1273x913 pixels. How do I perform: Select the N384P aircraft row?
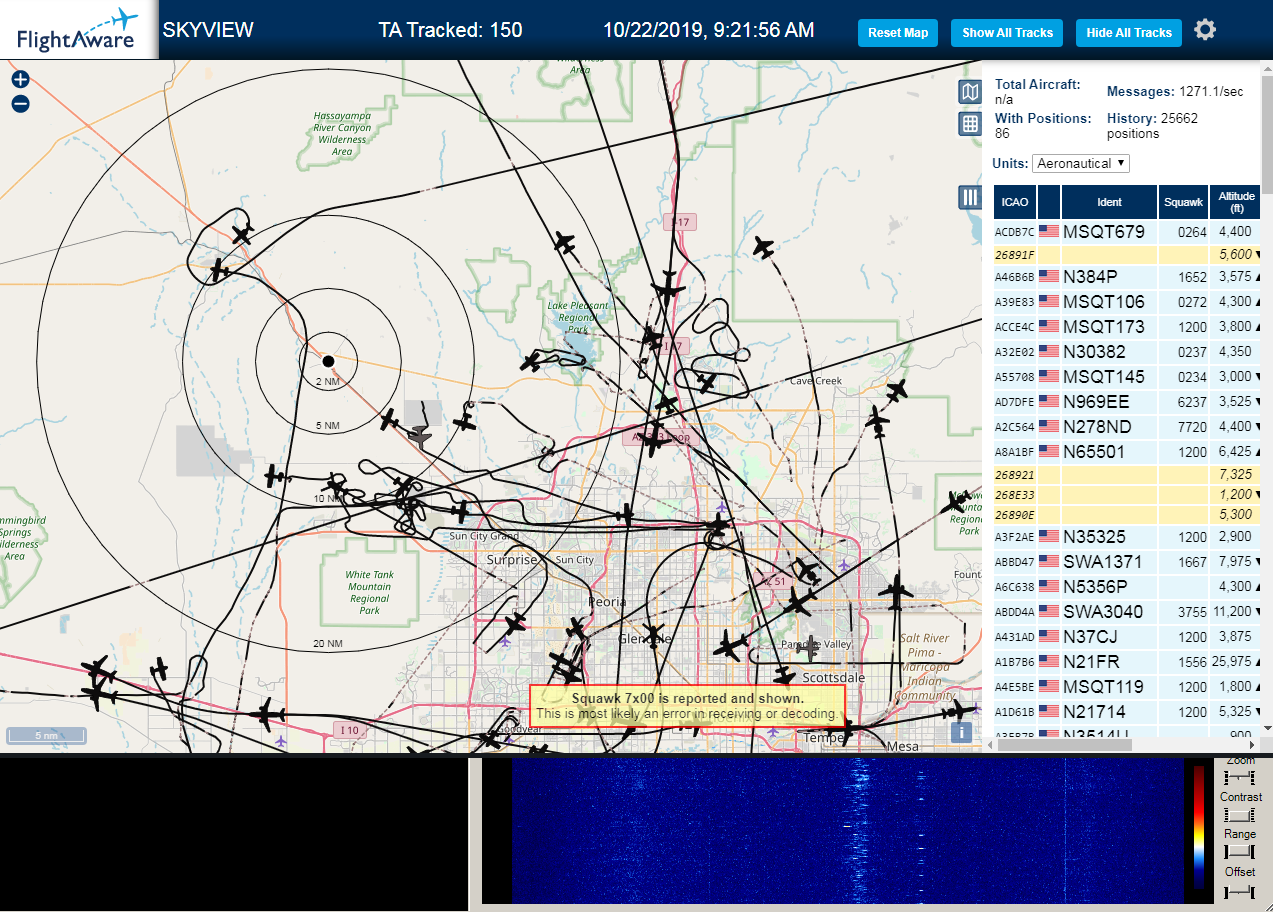coord(1127,277)
